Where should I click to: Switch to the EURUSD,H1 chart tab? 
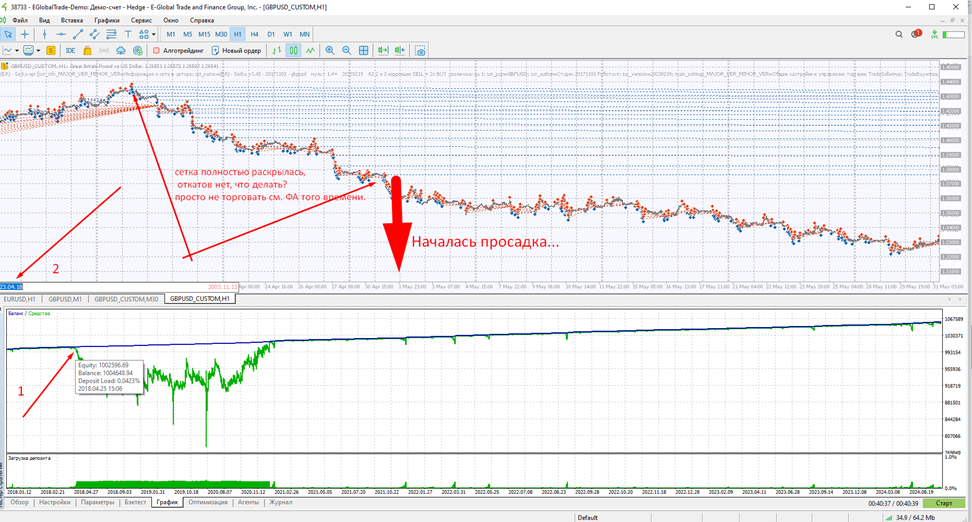[x=20, y=299]
